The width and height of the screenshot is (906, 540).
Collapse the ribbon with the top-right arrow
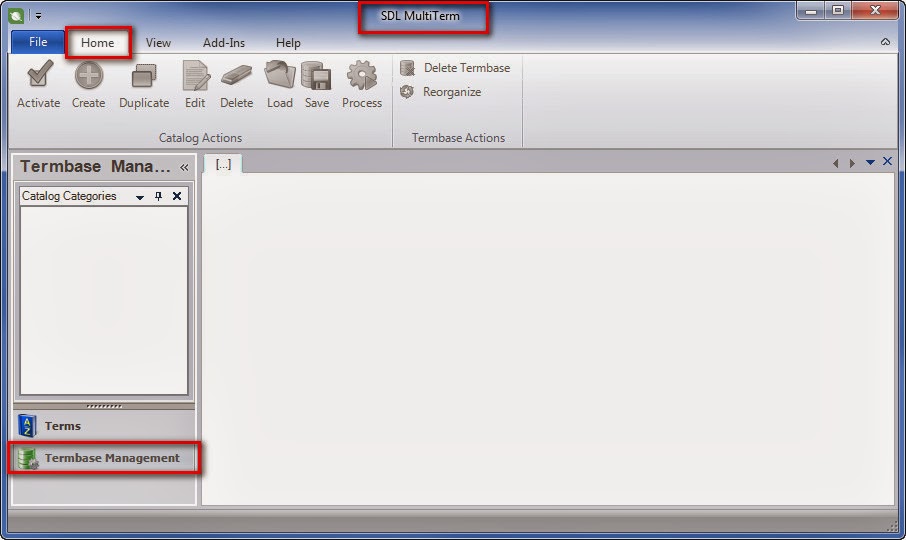tap(885, 42)
